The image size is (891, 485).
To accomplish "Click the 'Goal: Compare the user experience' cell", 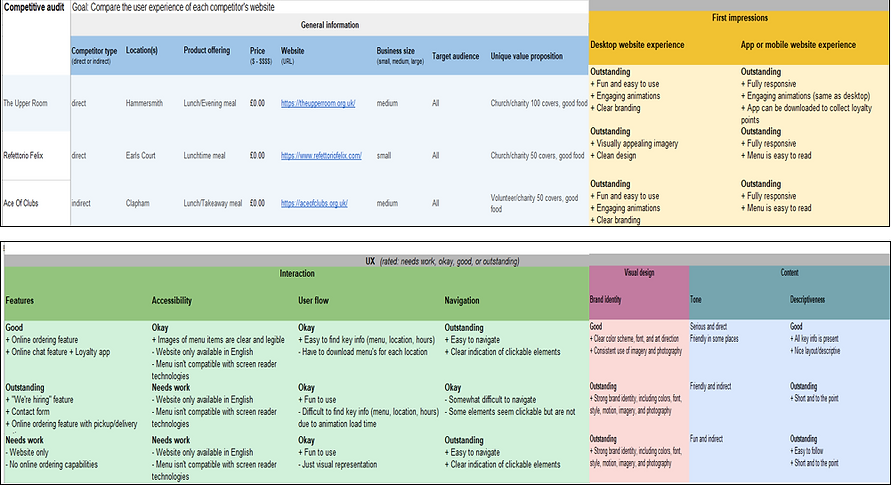I will pos(173,7).
